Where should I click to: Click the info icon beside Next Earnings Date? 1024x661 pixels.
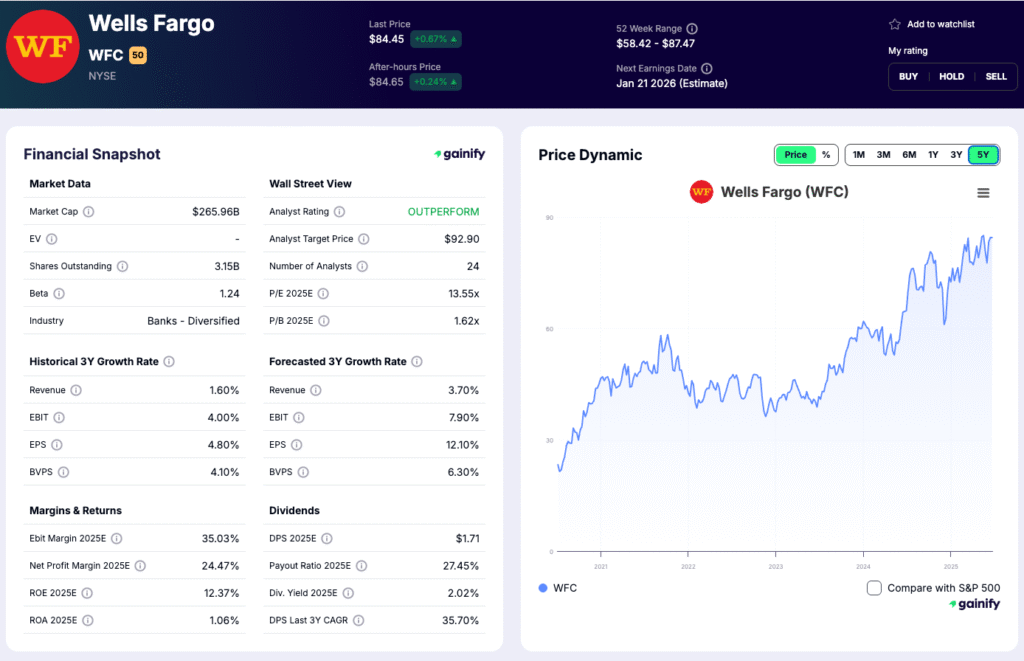(709, 68)
